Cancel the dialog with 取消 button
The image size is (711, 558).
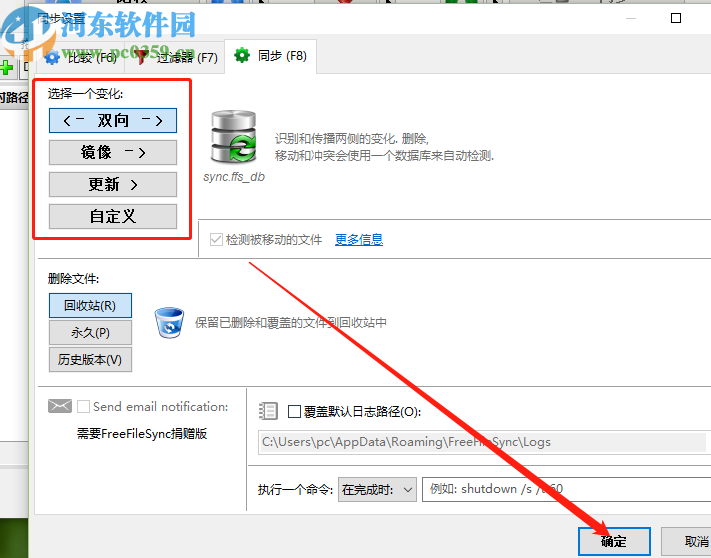[x=686, y=541]
